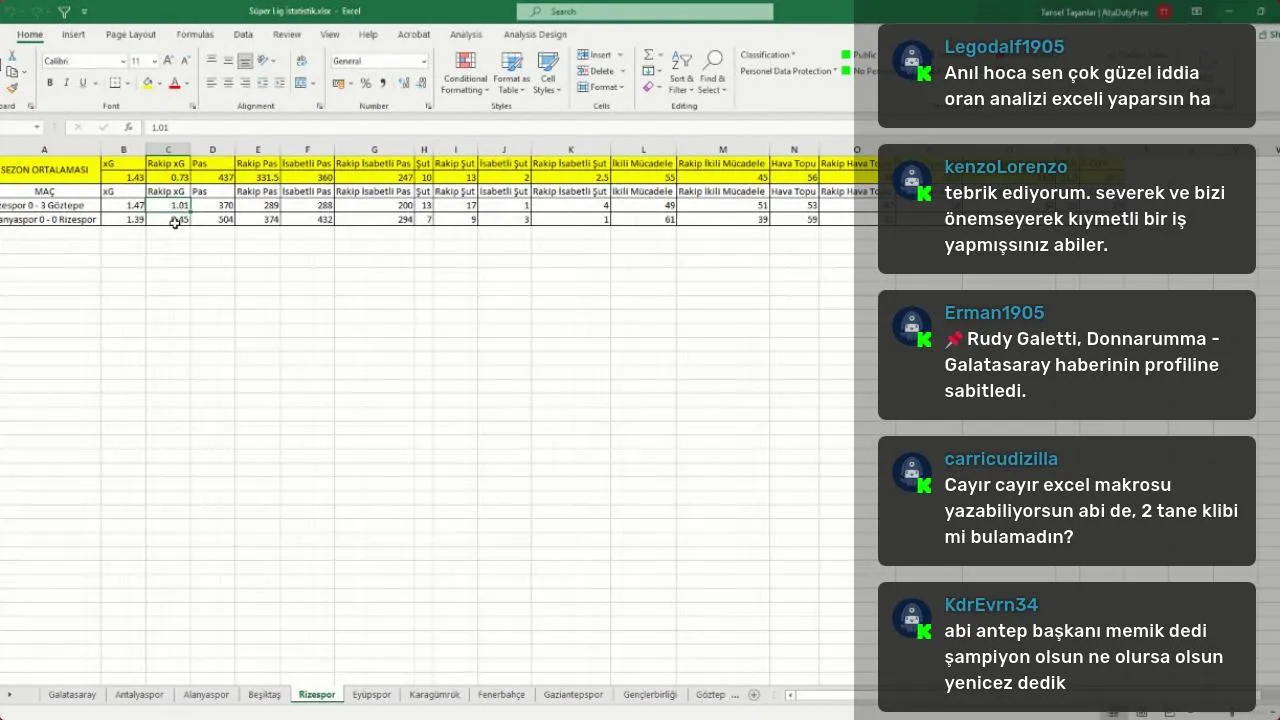The image size is (1280, 720).
Task: Click the Clear eraser icon
Action: pos(648,87)
